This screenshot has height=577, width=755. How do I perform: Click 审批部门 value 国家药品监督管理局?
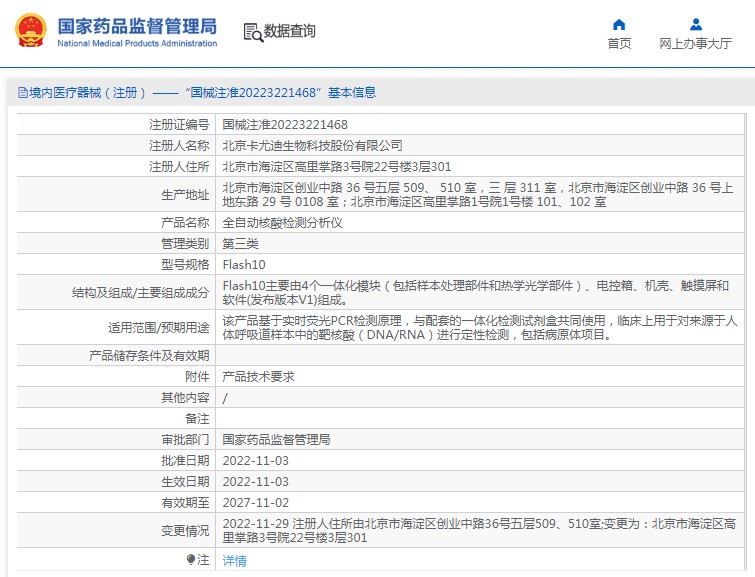coord(276,440)
